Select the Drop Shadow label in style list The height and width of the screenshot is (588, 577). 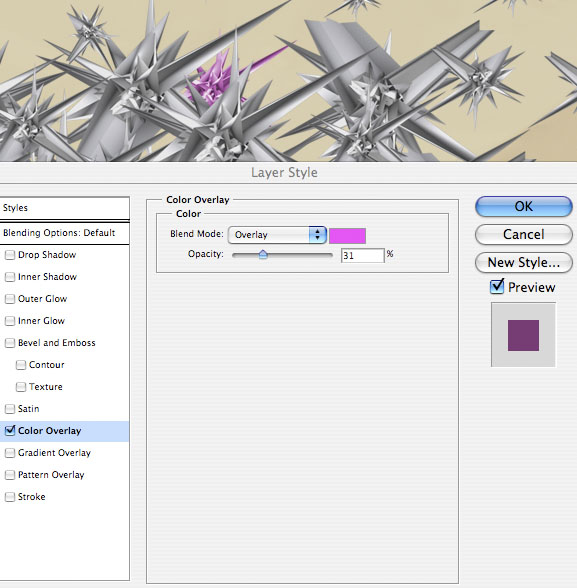click(47, 255)
